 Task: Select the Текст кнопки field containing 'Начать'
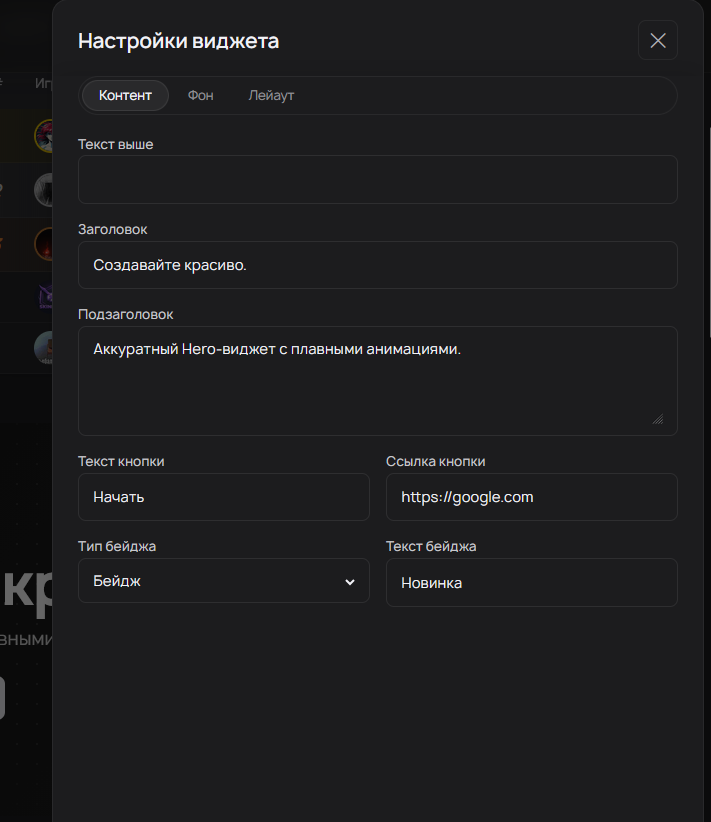pyautogui.click(x=223, y=497)
